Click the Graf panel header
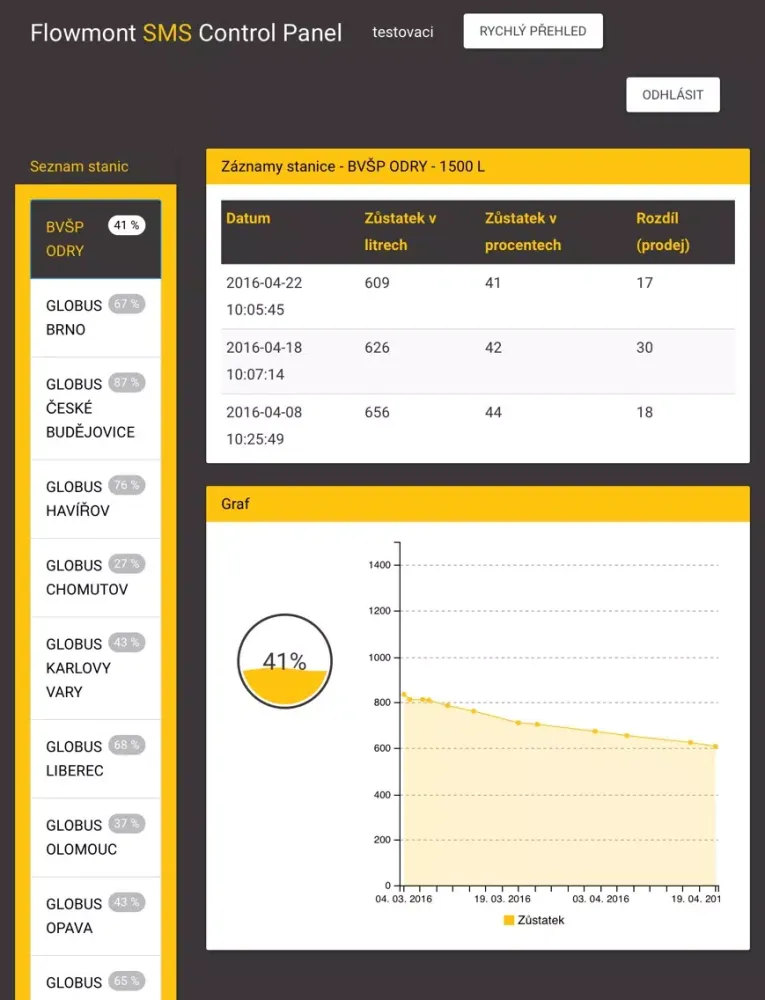765x1000 pixels. (x=477, y=504)
